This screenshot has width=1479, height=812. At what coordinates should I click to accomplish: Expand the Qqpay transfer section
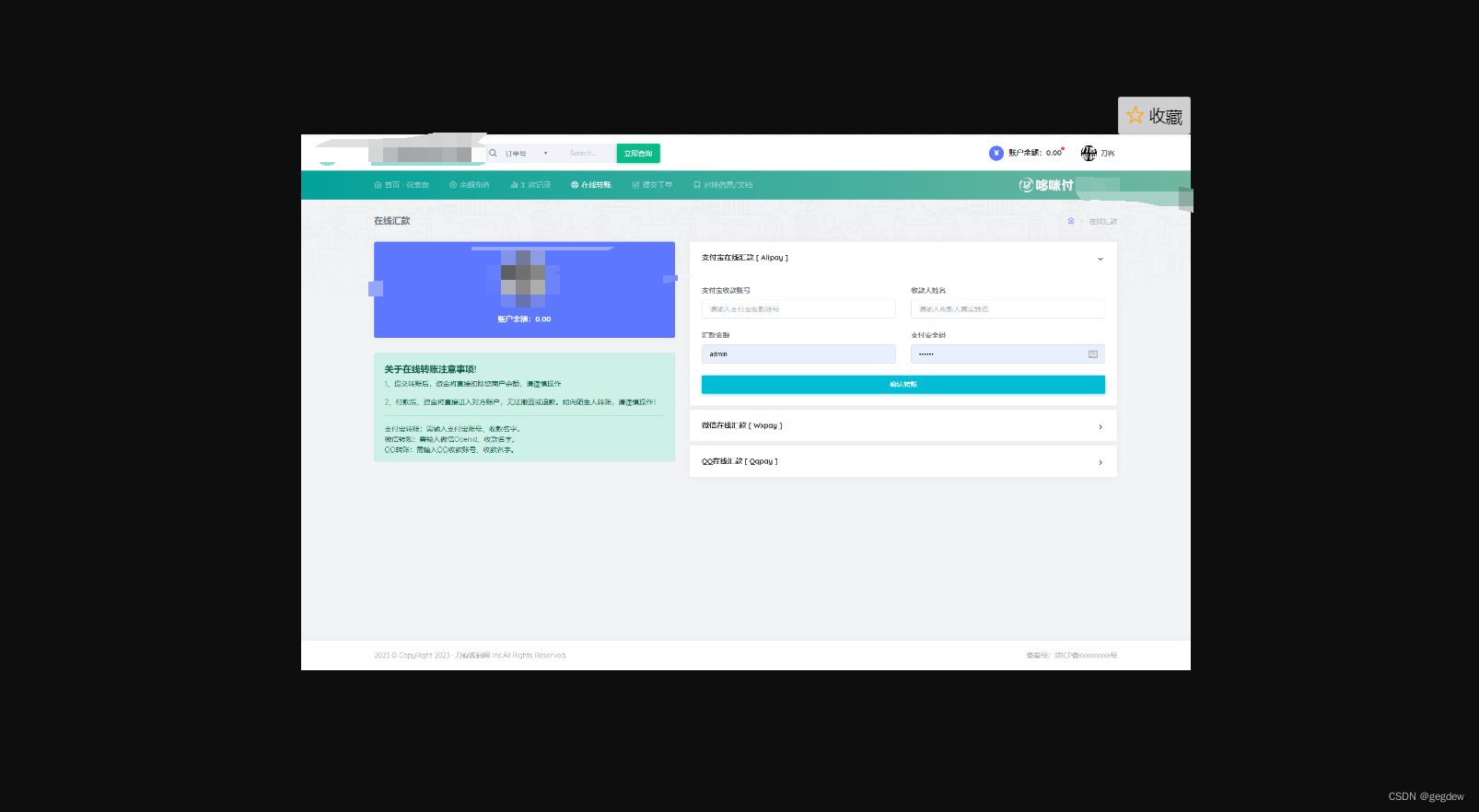pos(1100,462)
